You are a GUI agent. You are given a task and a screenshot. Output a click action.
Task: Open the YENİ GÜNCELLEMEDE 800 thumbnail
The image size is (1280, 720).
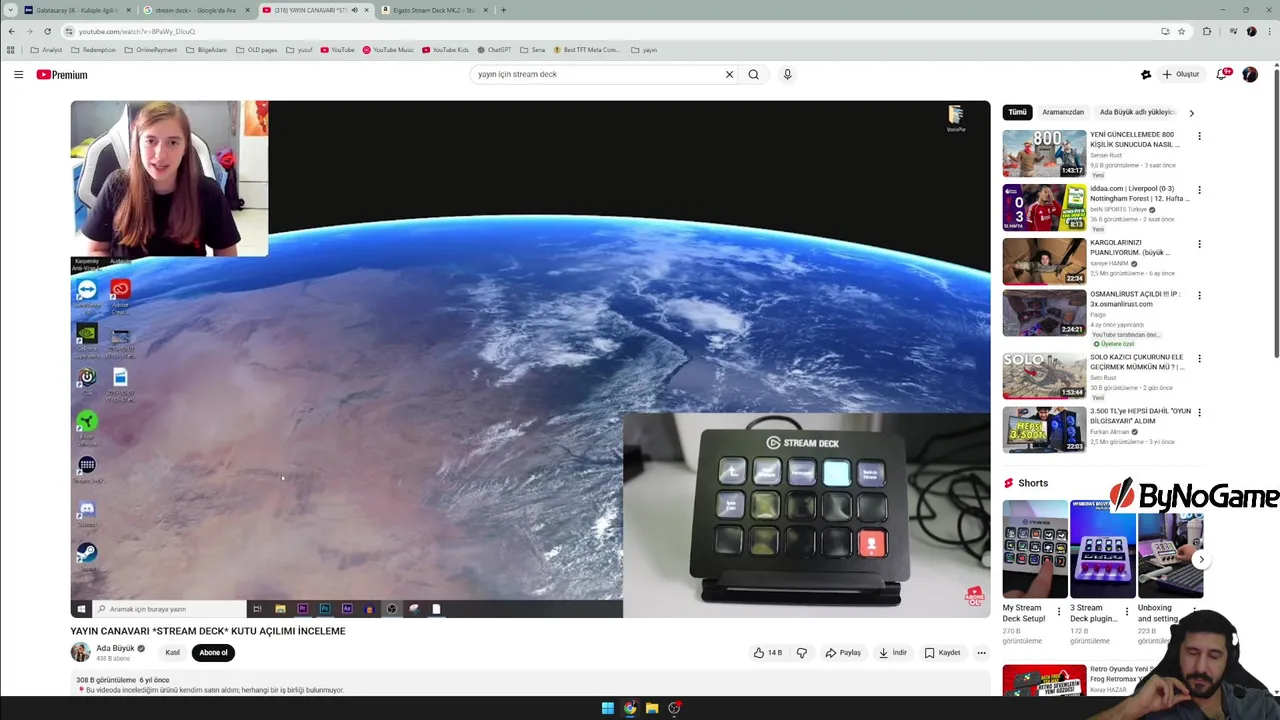[1044, 153]
